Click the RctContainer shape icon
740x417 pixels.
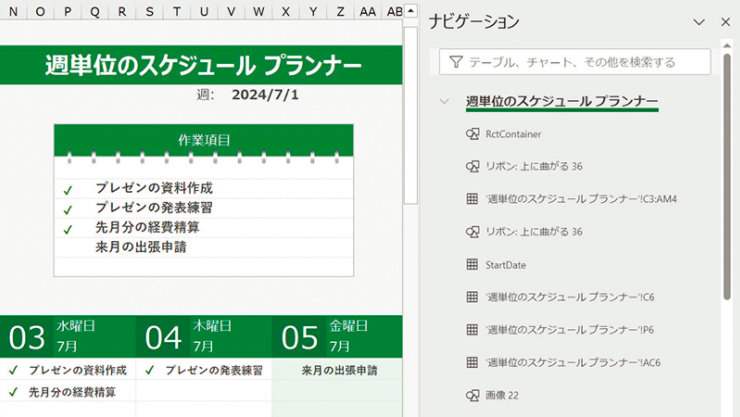[472, 134]
